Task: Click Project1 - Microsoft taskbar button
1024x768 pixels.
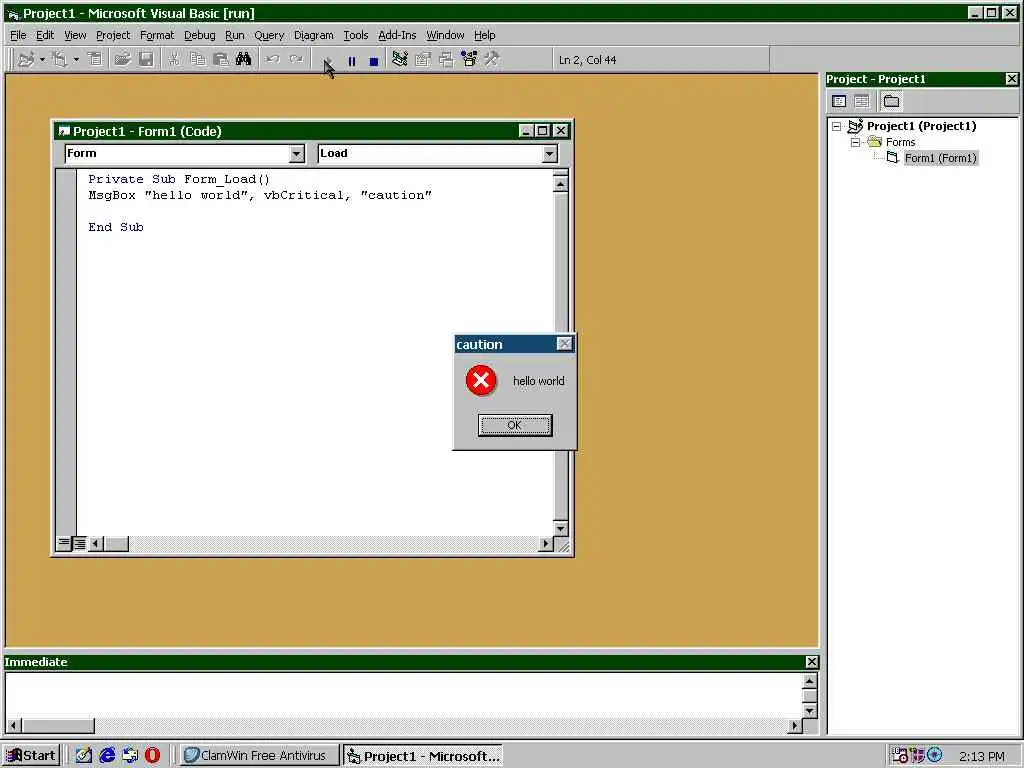Action: tap(423, 756)
